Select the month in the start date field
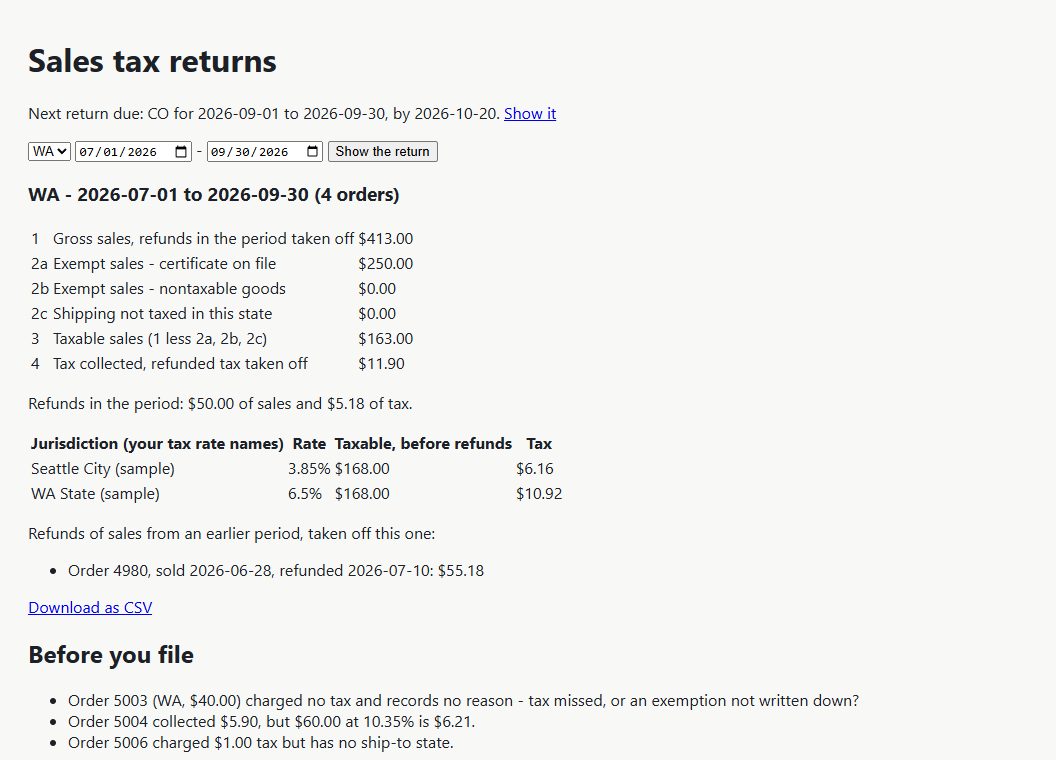This screenshot has height=760, width=1056. pyautogui.click(x=87, y=152)
